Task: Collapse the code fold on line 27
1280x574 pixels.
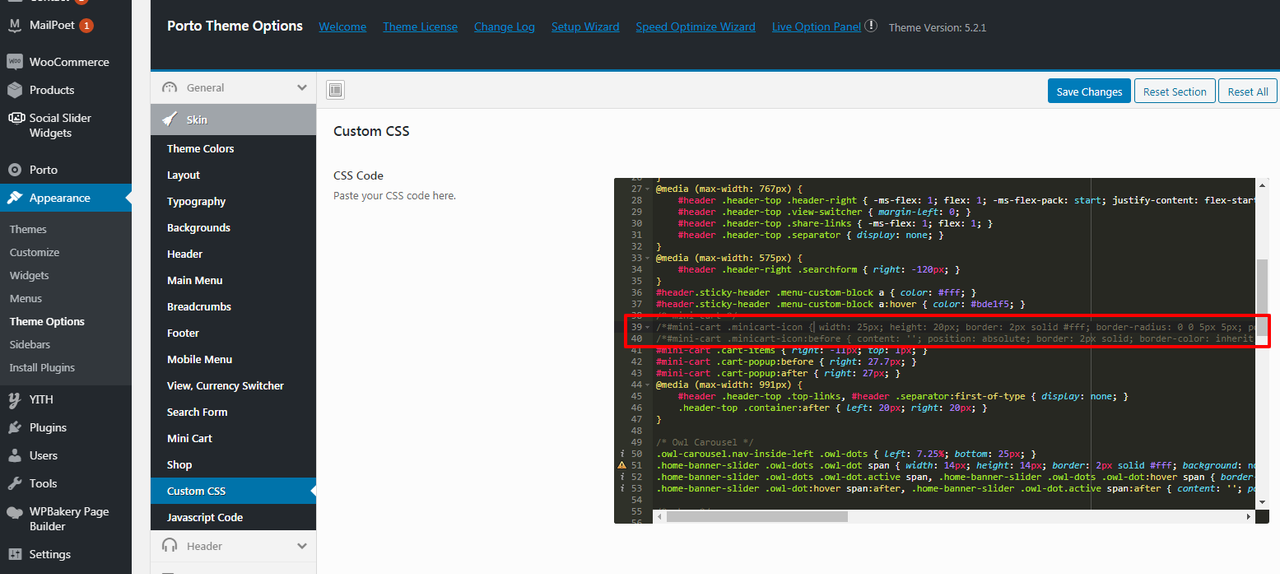Action: tap(649, 188)
